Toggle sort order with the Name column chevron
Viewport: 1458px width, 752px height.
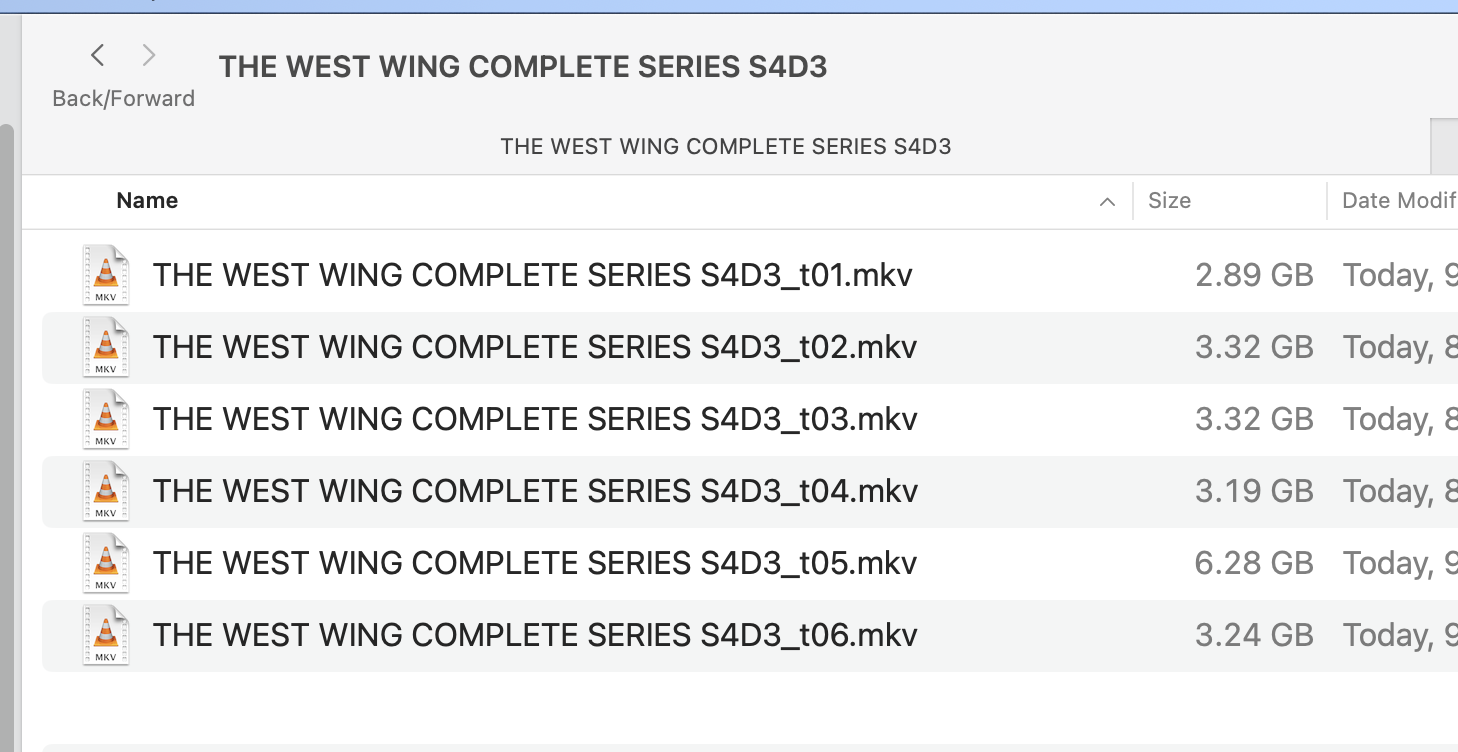(1107, 202)
